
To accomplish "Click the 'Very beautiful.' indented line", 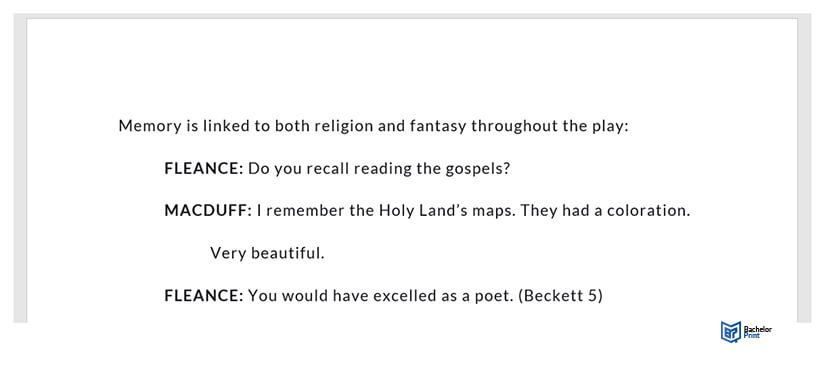I will point(267,253).
